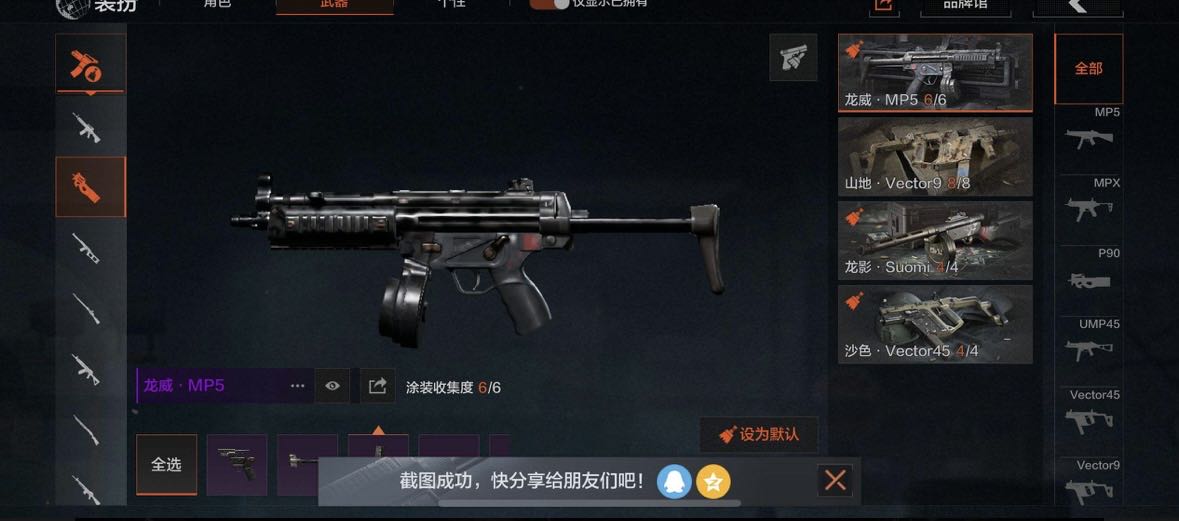
Task: Expand the selected skin part arrow
Action: 378,430
